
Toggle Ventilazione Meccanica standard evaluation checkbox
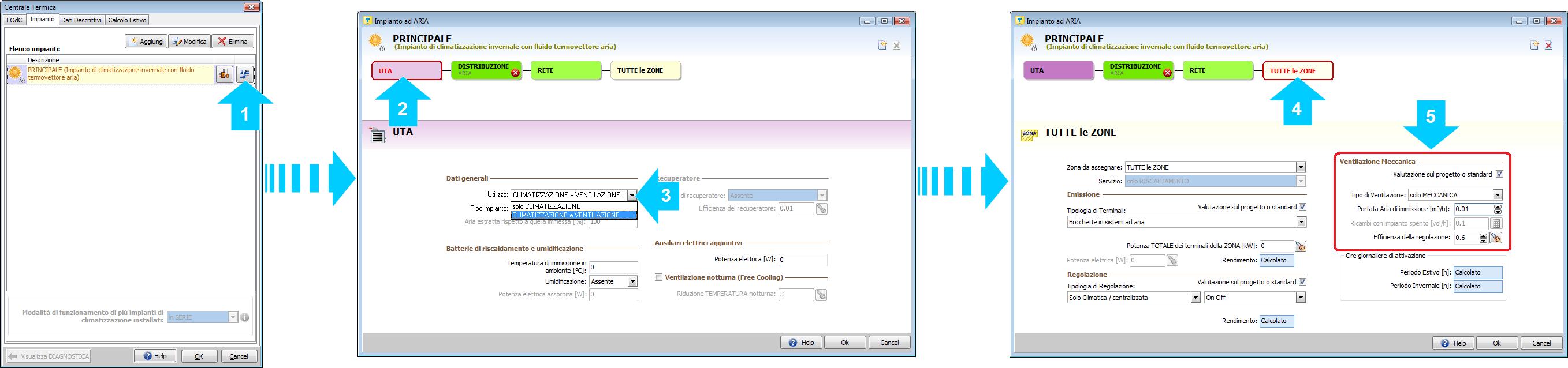click(x=1499, y=174)
